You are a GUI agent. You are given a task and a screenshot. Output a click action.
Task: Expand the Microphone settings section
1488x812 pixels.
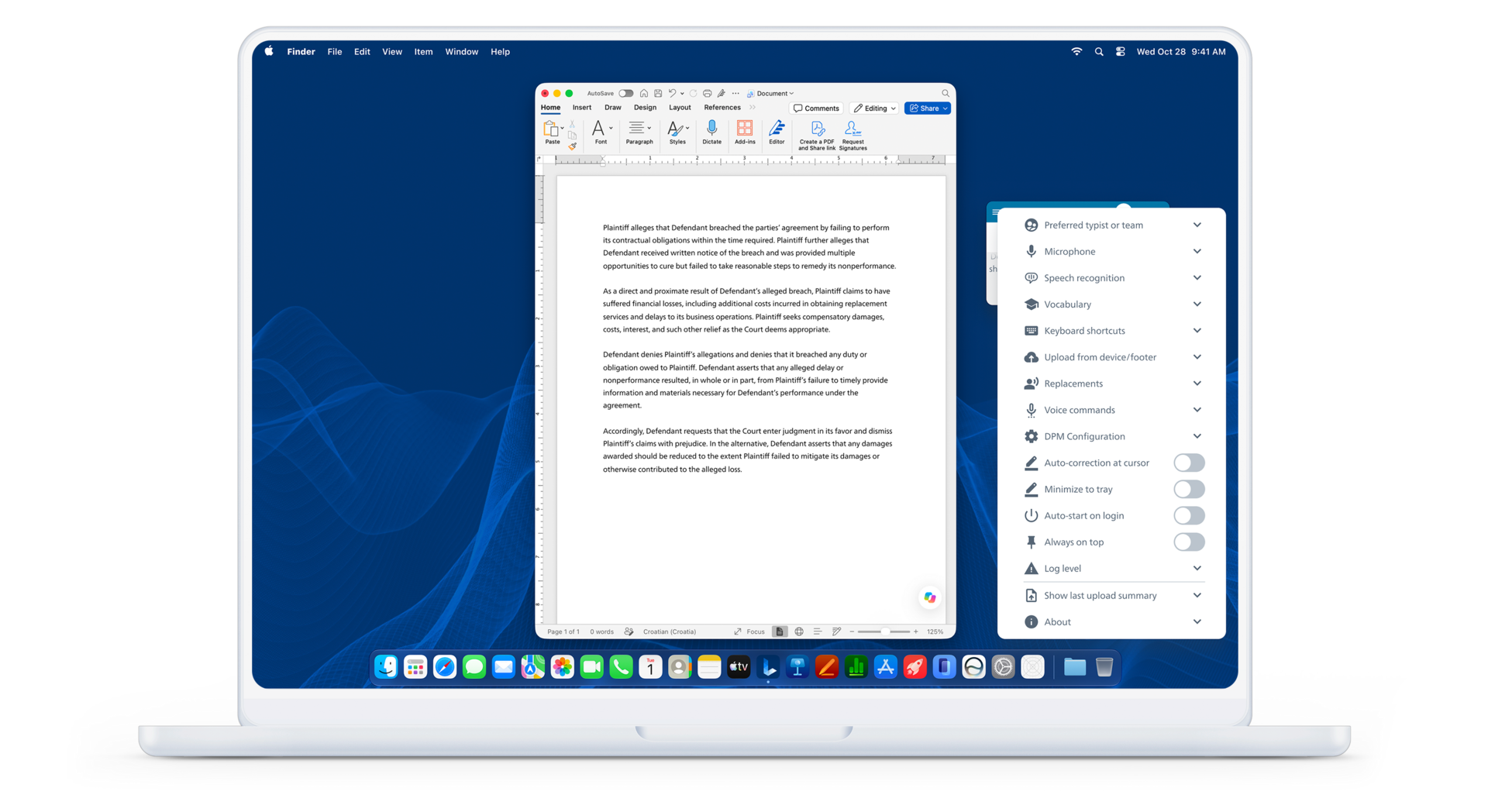pos(1112,251)
